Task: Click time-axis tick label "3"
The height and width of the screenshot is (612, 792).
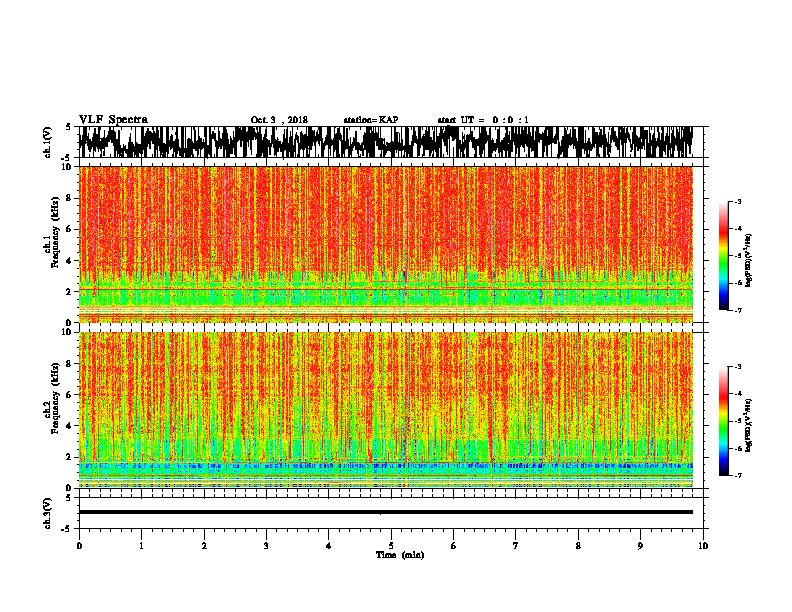Action: pyautogui.click(x=266, y=545)
